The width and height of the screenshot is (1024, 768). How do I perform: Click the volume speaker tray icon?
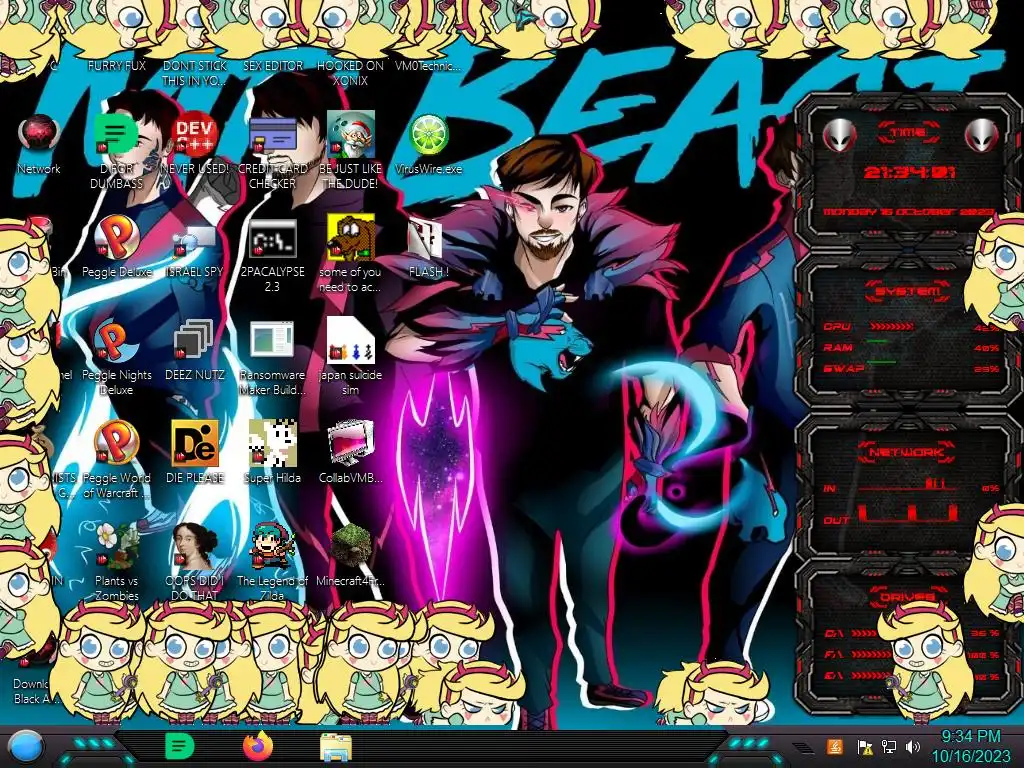(913, 746)
